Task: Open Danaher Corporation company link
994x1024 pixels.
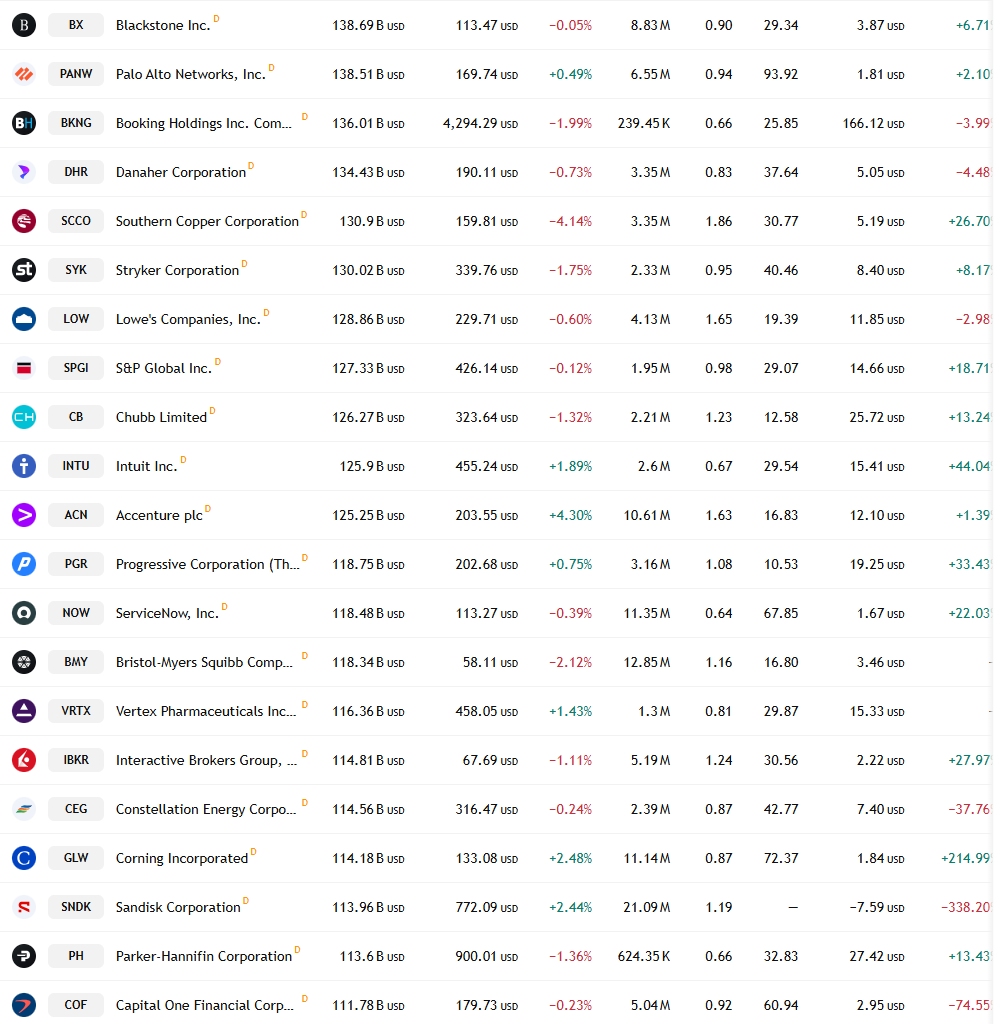Action: [x=181, y=172]
